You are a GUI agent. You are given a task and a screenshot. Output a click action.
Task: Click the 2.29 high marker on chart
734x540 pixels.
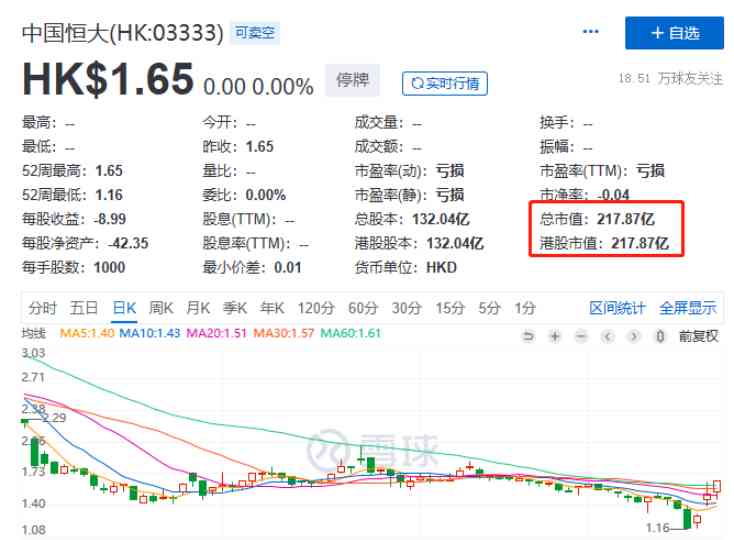tap(54, 417)
